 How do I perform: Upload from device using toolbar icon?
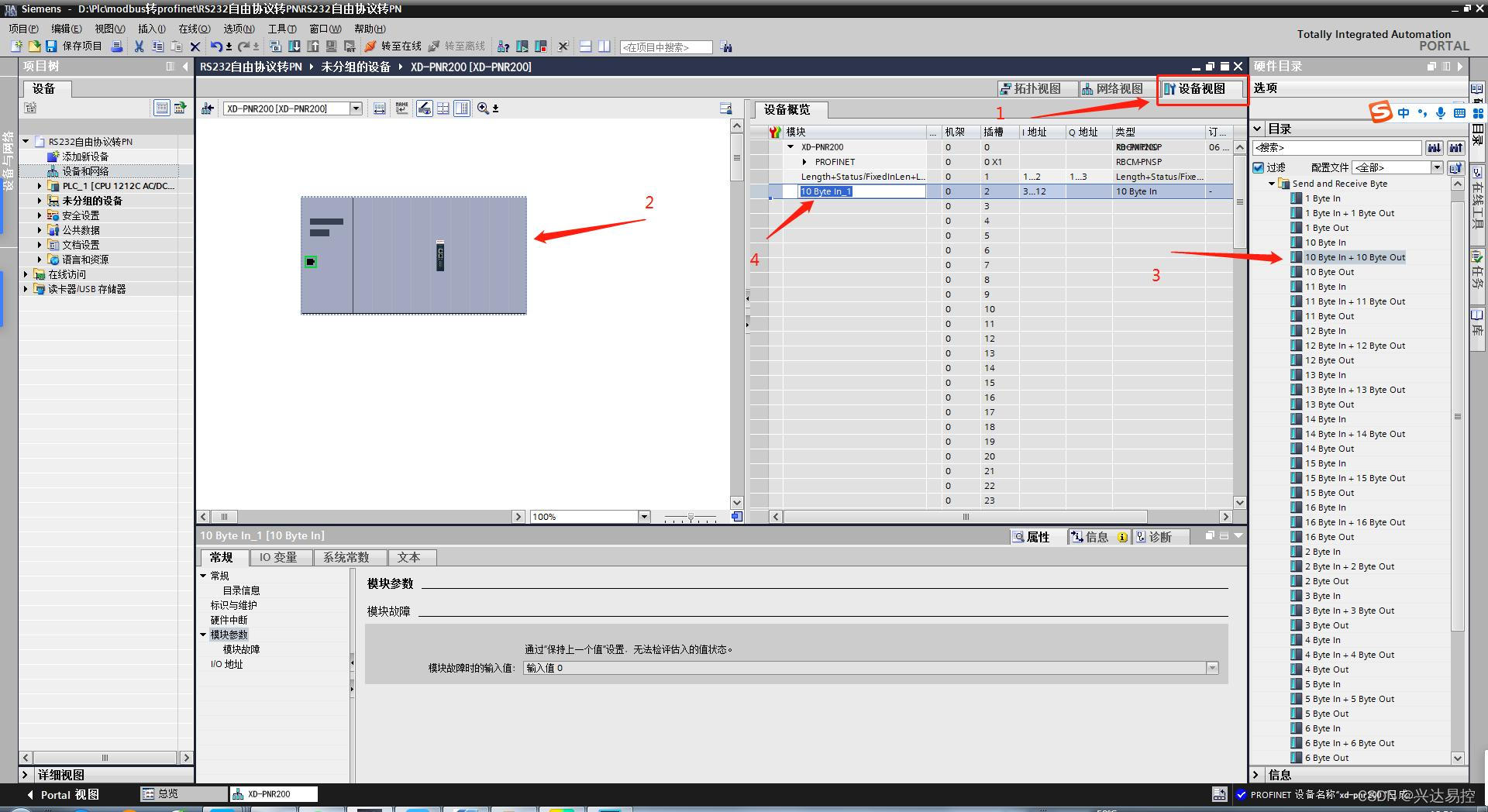[313, 46]
